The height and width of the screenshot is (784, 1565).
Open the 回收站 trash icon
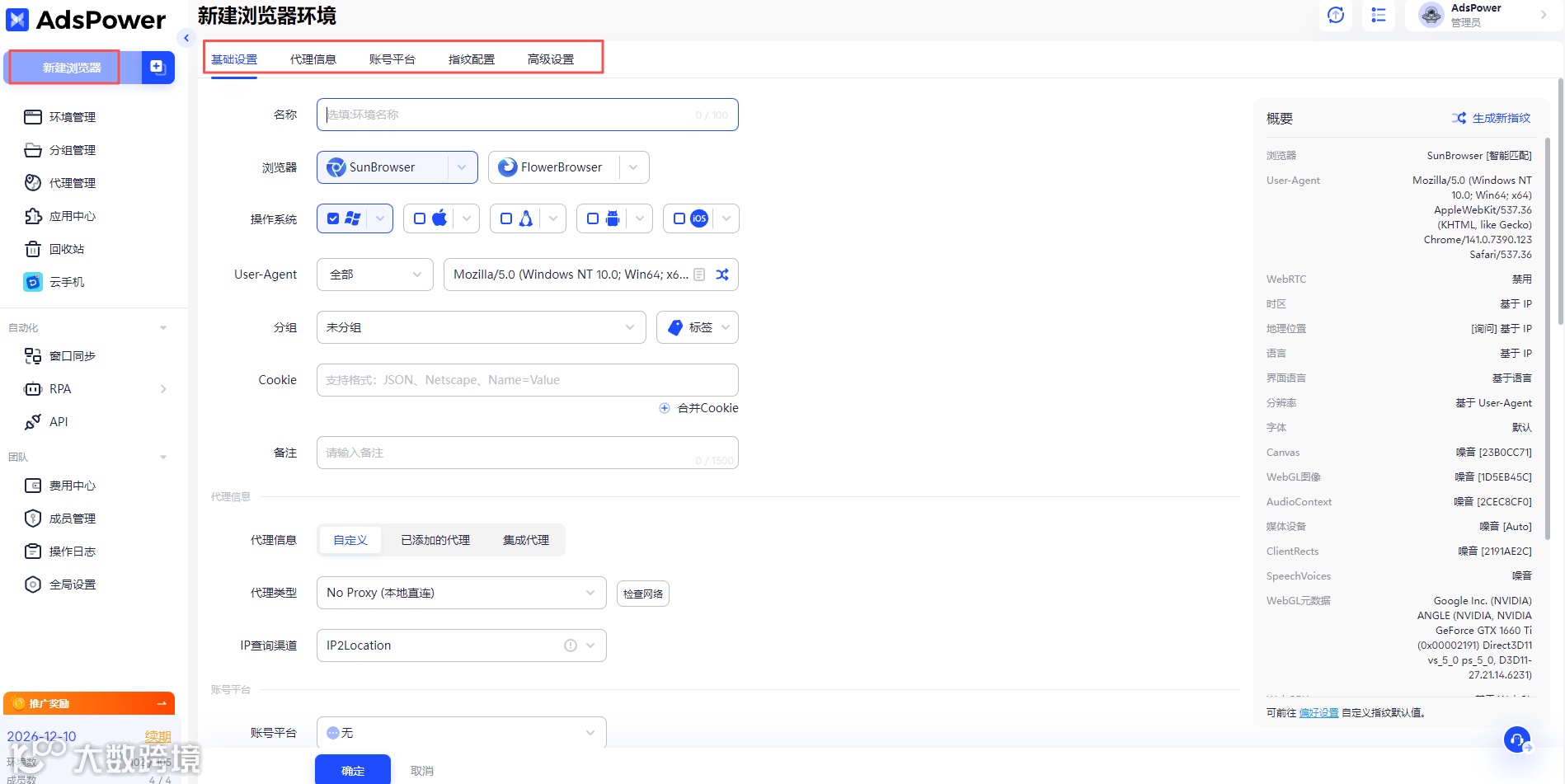point(33,249)
